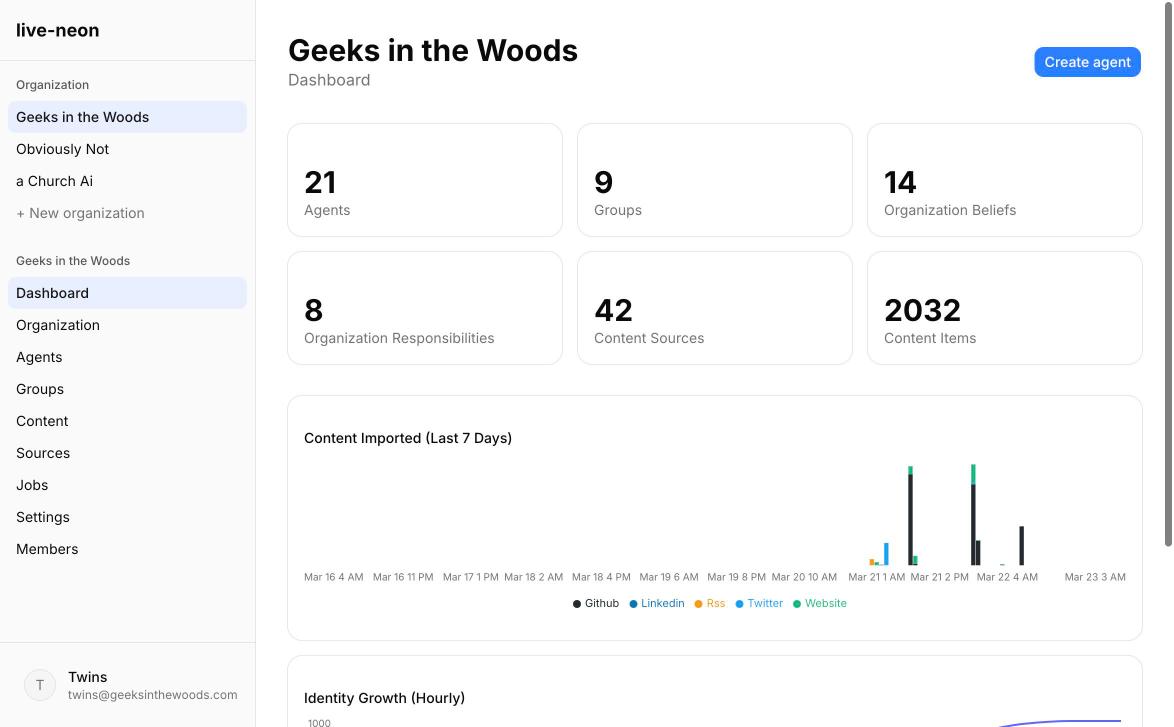Switch to a Church Ai organization

pos(54,181)
